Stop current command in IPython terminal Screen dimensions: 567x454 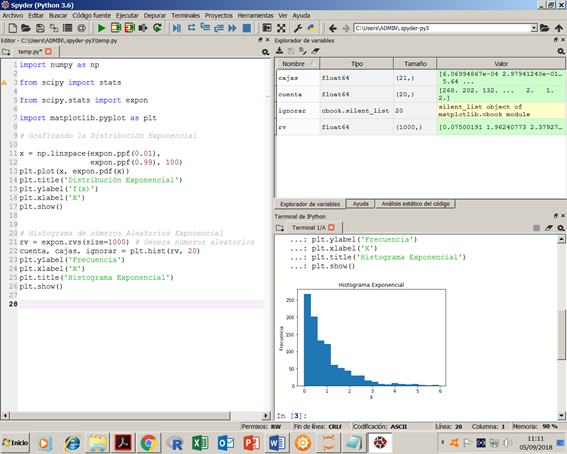click(x=537, y=228)
